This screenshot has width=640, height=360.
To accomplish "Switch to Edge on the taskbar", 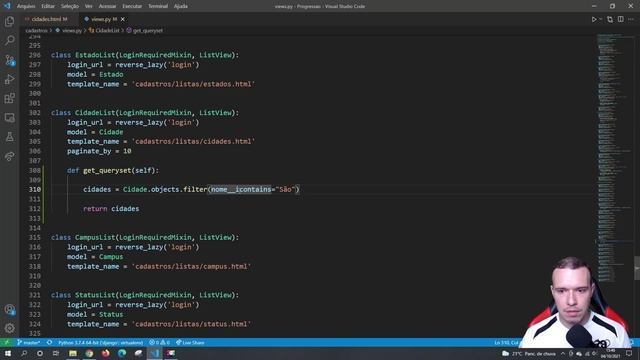I will pos(122,353).
